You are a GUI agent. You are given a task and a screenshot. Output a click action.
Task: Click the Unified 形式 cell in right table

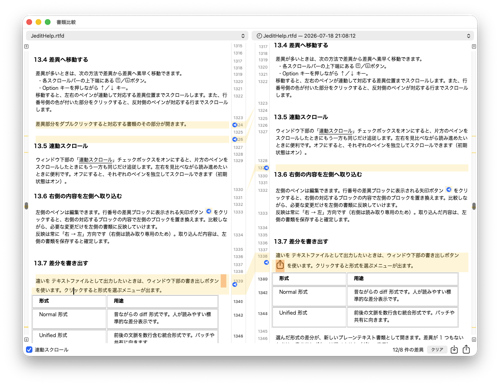[309, 317]
